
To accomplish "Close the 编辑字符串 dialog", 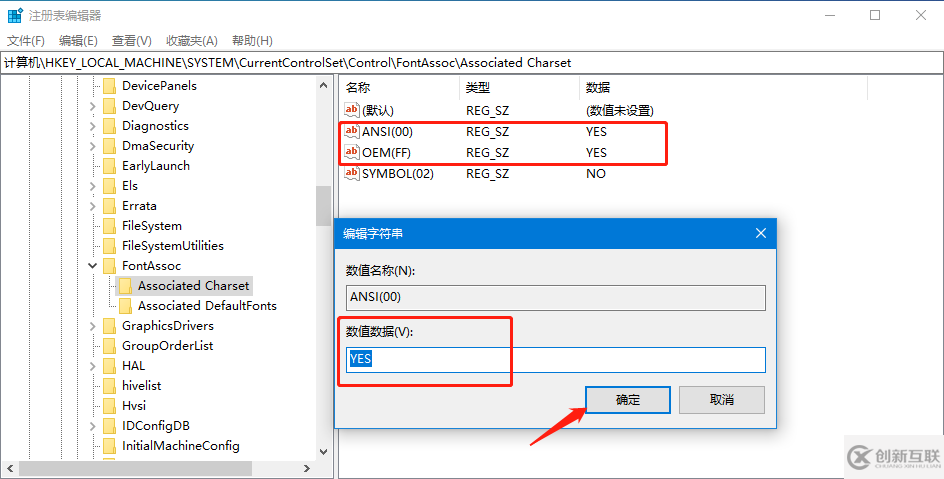I will tap(761, 233).
